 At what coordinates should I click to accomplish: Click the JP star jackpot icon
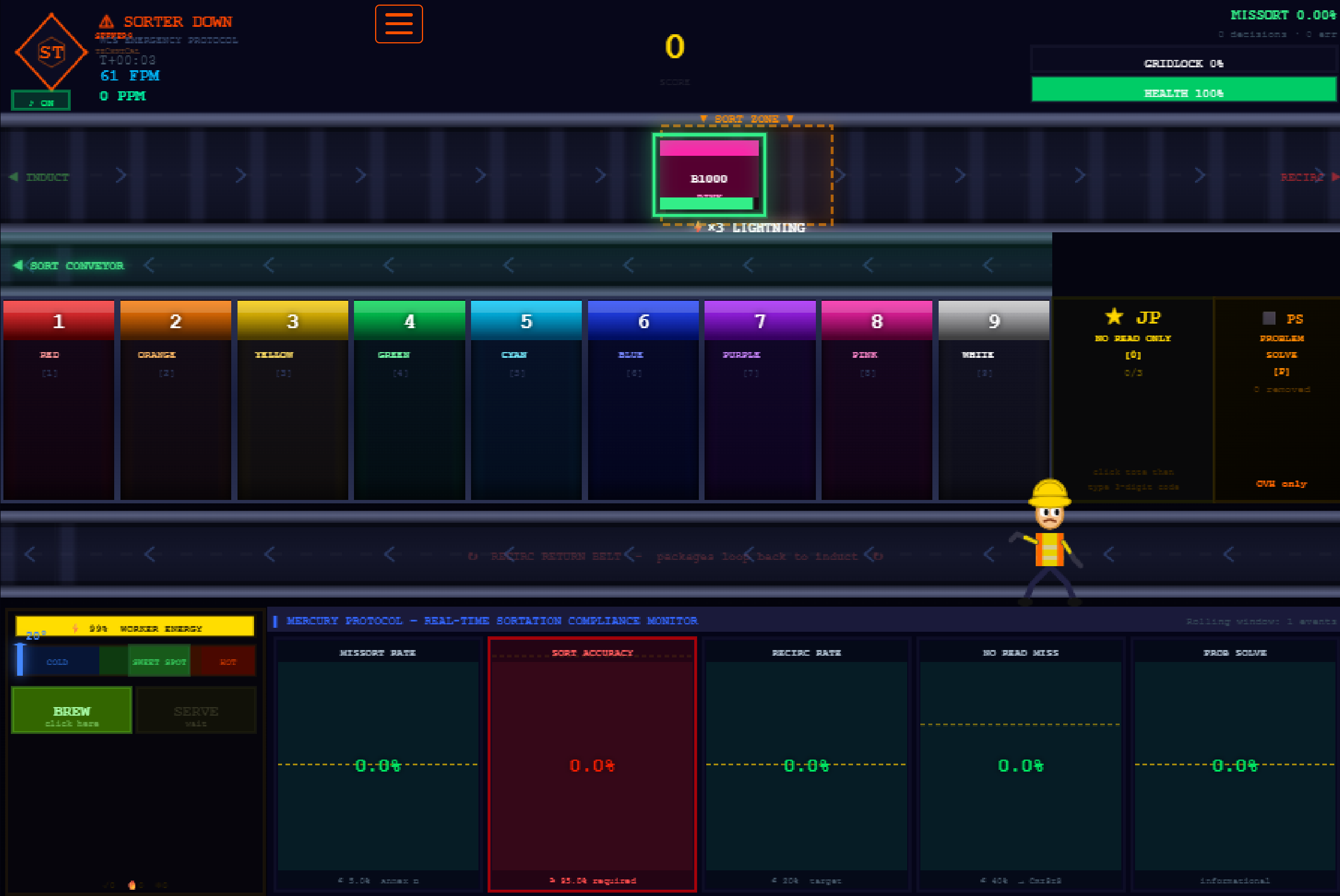pos(1113,317)
